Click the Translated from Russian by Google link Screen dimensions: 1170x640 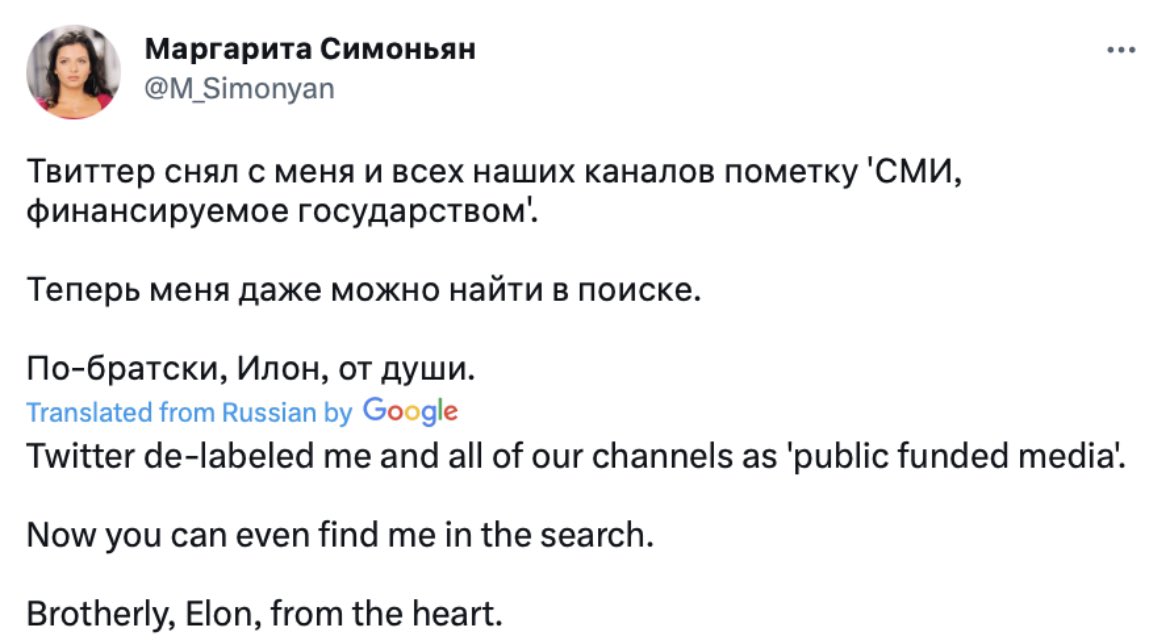240,410
